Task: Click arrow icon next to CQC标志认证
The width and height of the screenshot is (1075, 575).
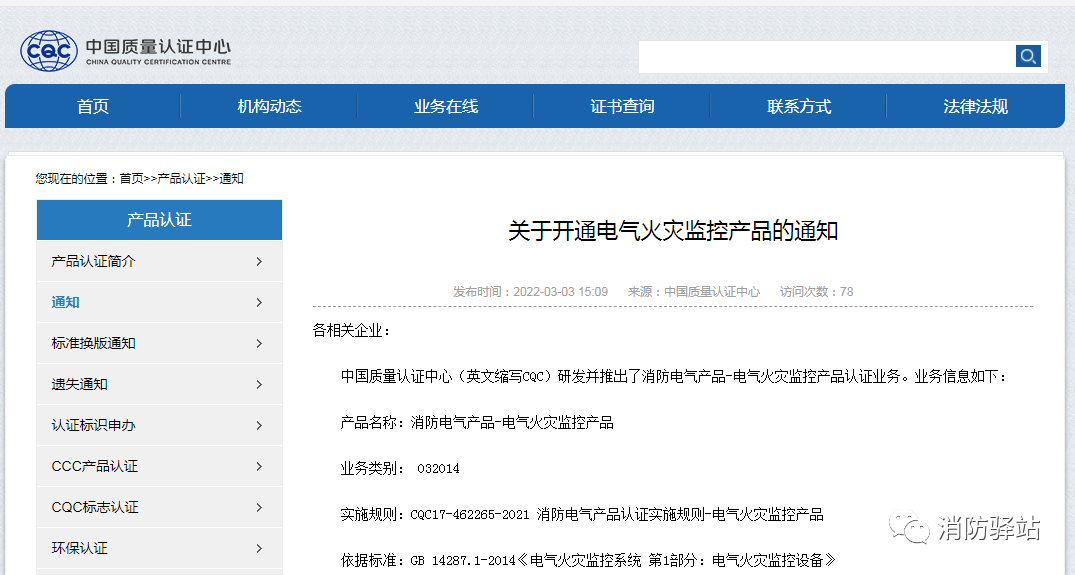Action: click(259, 508)
